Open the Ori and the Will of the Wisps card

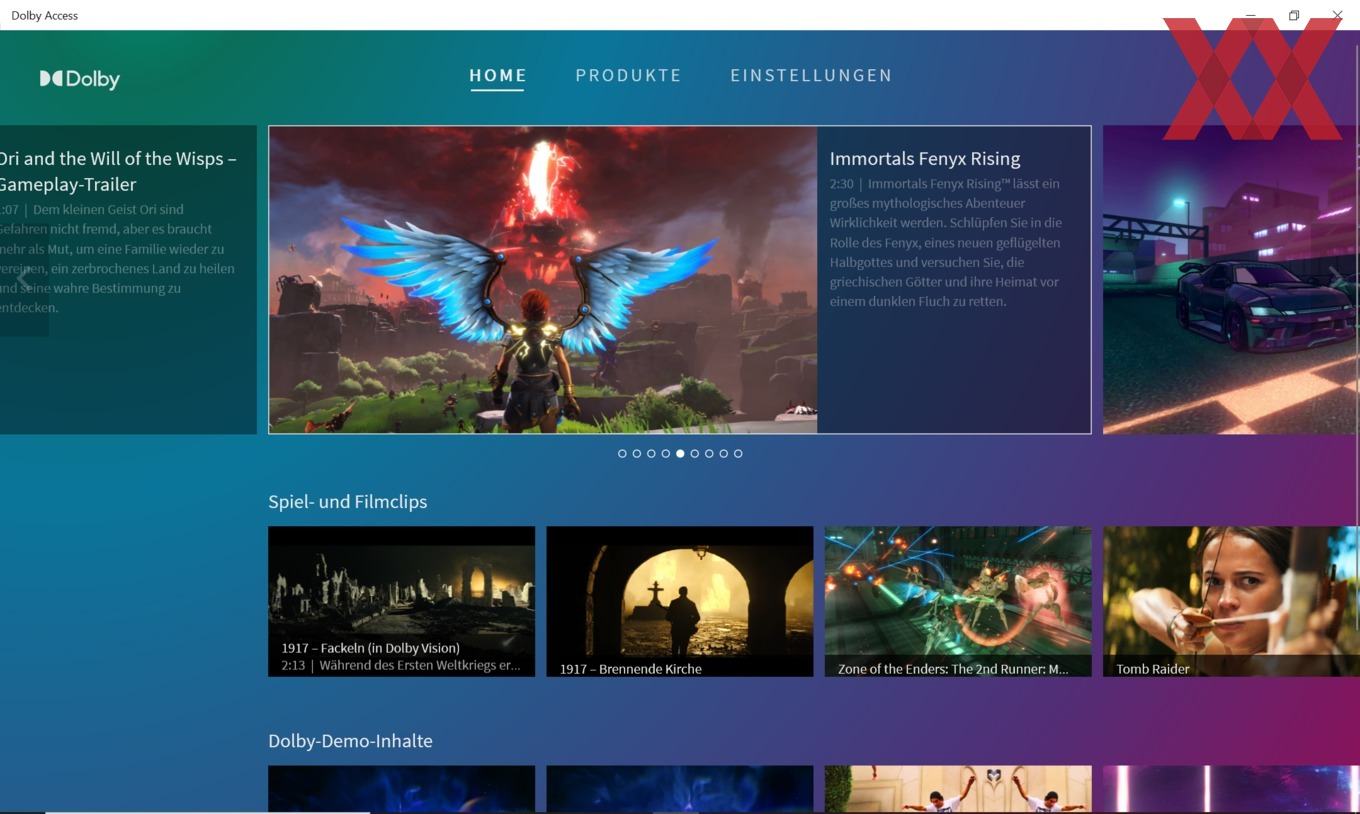[x=128, y=279]
